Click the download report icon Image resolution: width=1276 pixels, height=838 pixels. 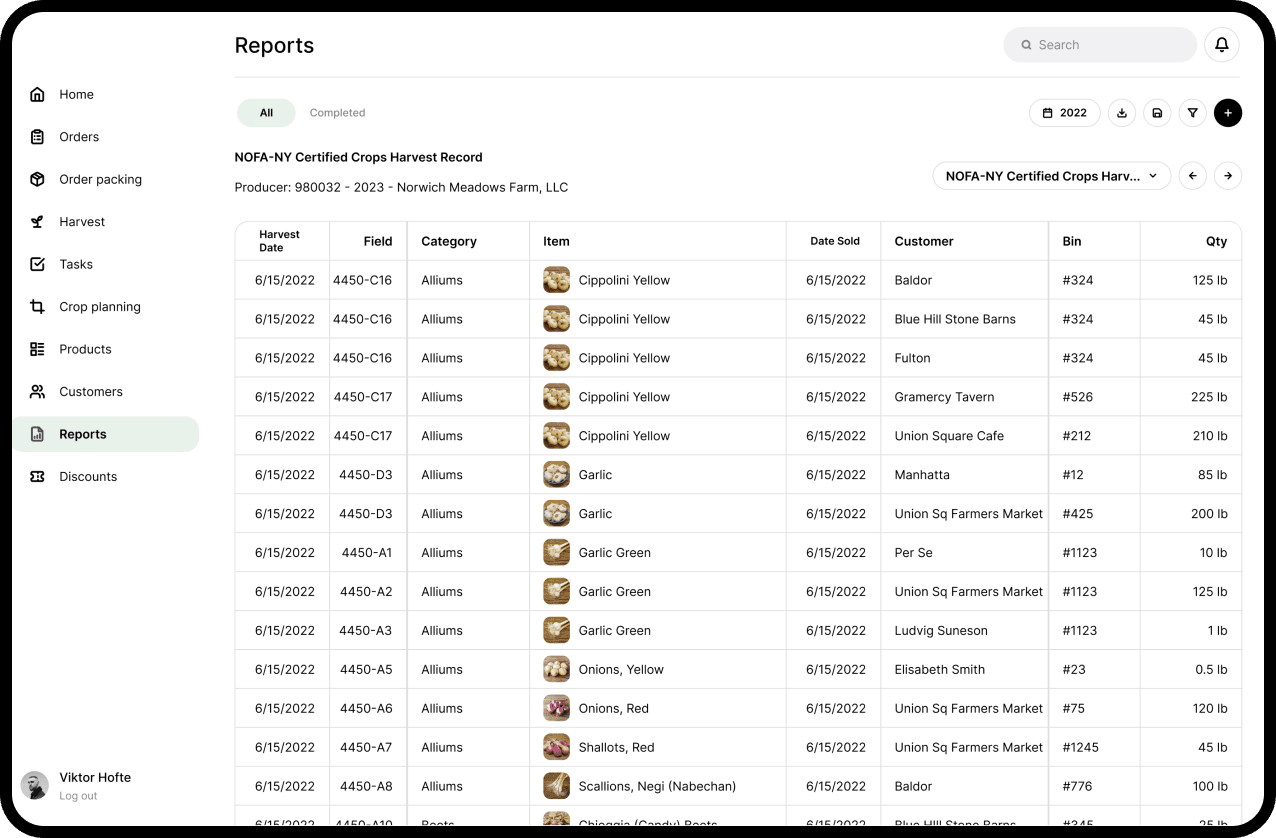(1122, 113)
